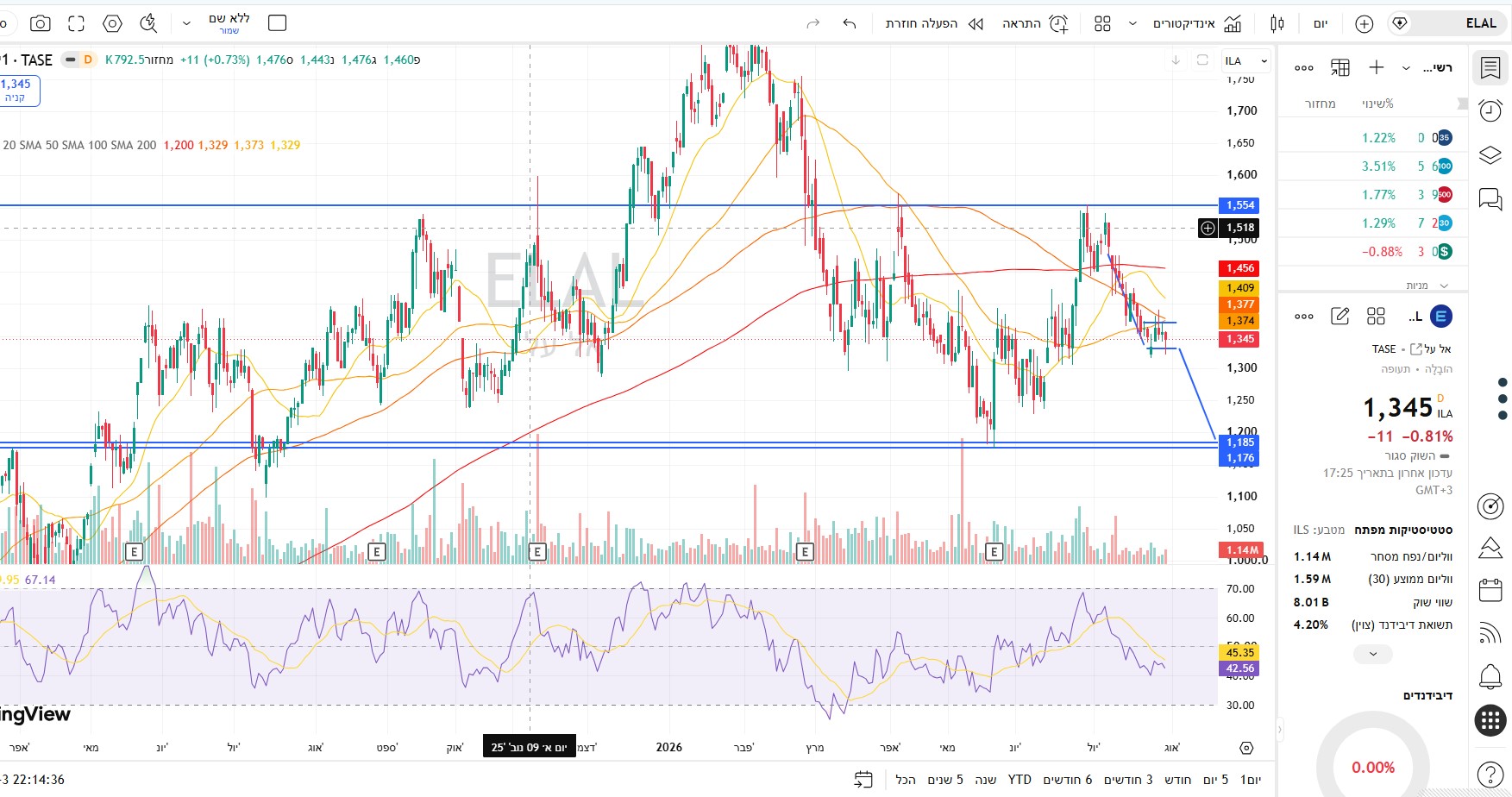This screenshot has height=797, width=1512.
Task: Open the ILA currency dropdown on price axis
Action: [x=1246, y=60]
